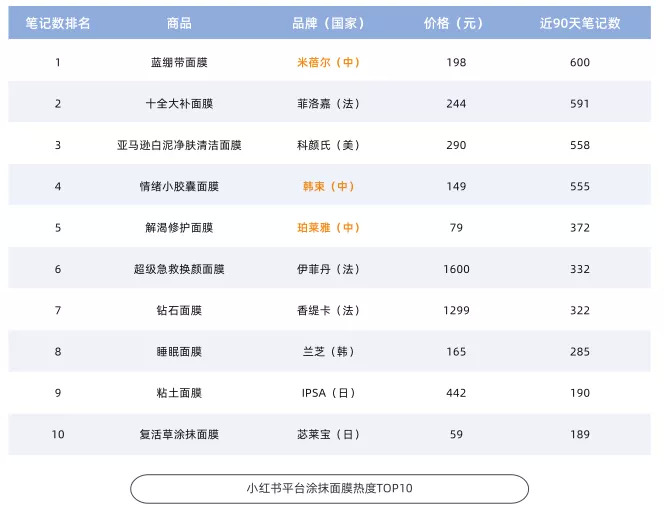Select the IPSA（日） brand cell

pyautogui.click(x=328, y=393)
